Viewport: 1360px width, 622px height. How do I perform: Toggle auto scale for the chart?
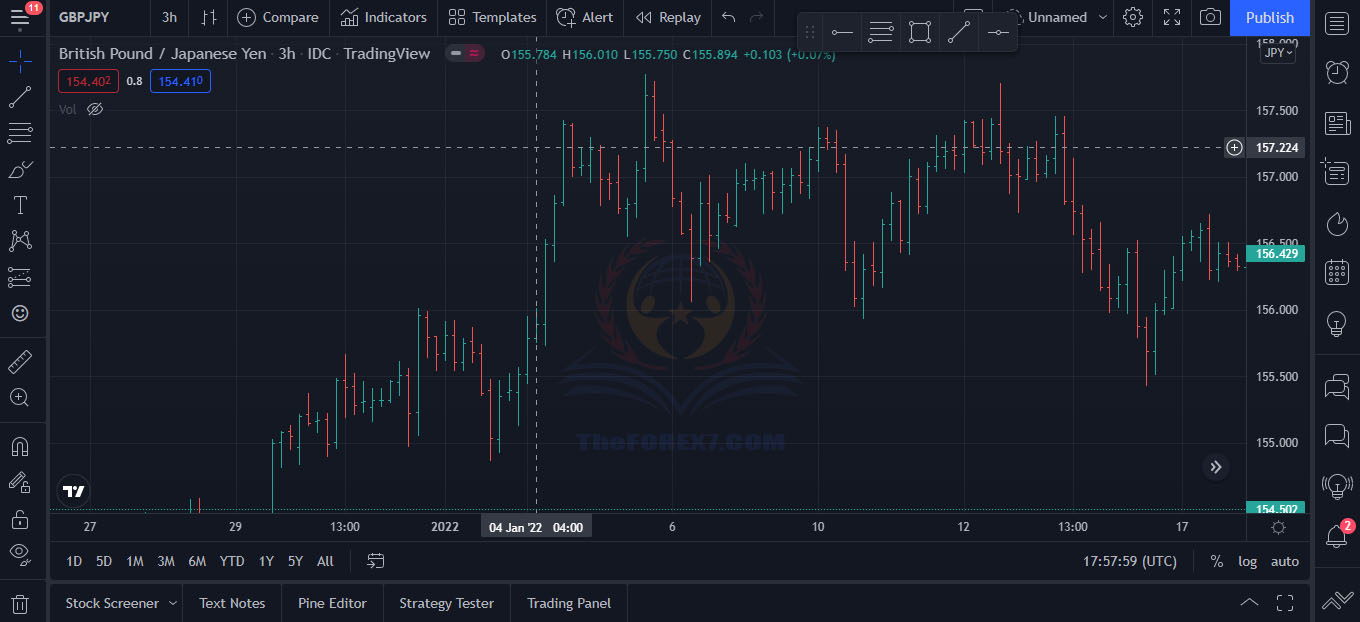[x=1284, y=561]
